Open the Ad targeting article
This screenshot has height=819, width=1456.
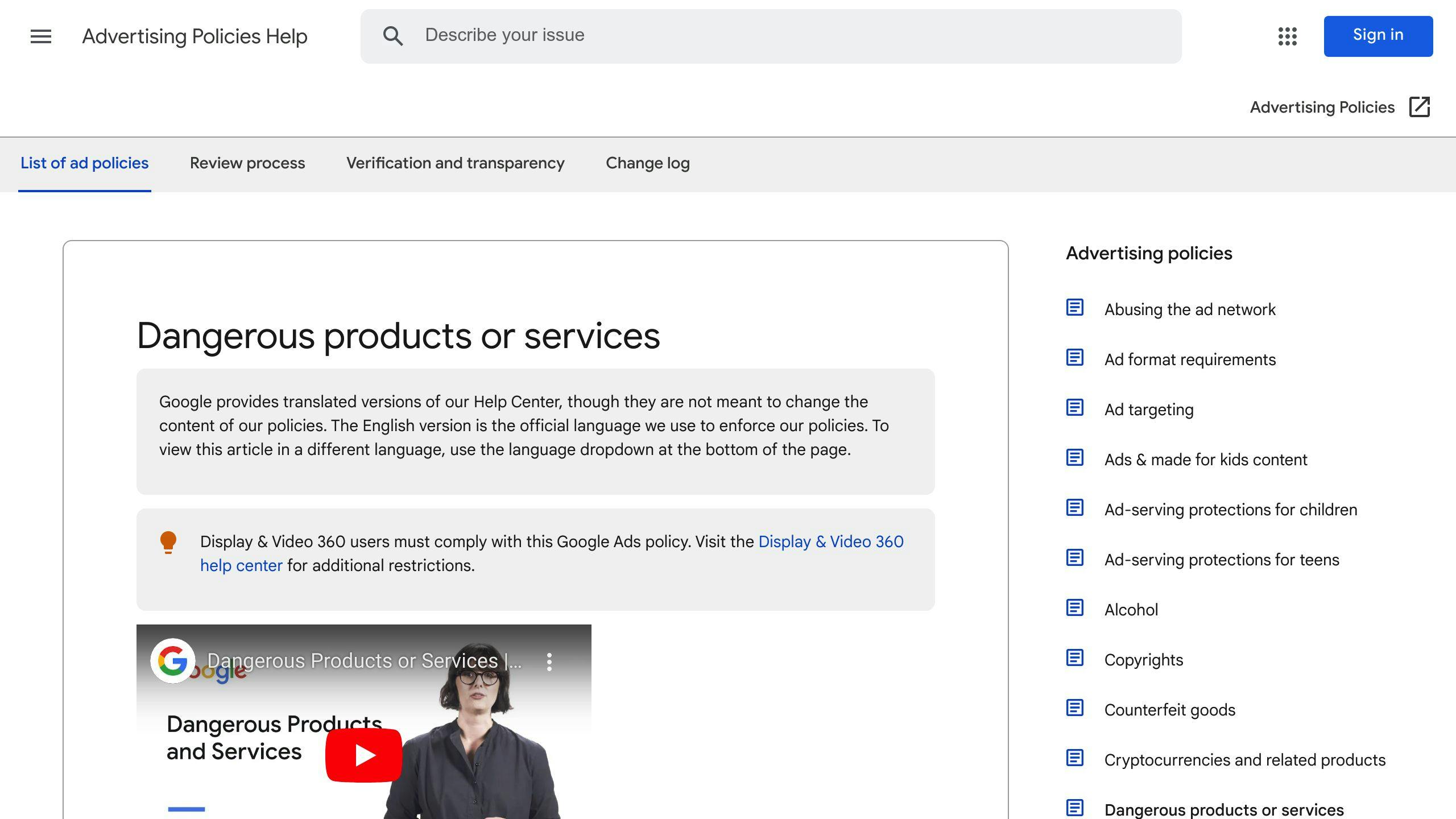tap(1149, 409)
